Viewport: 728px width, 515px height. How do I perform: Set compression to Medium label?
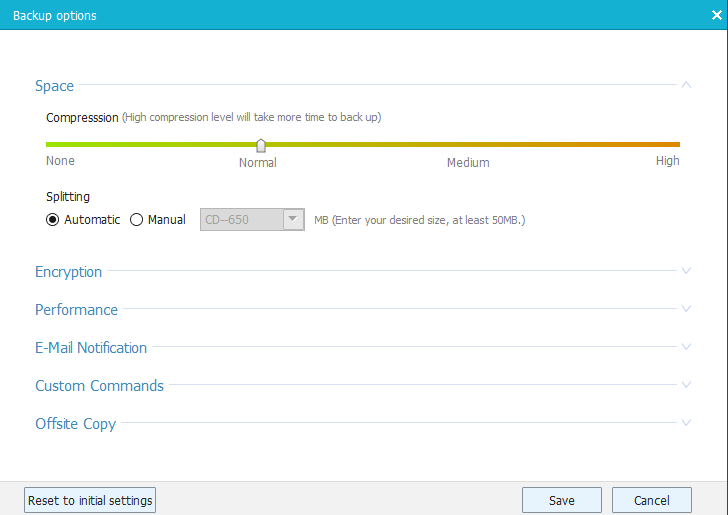tap(468, 163)
